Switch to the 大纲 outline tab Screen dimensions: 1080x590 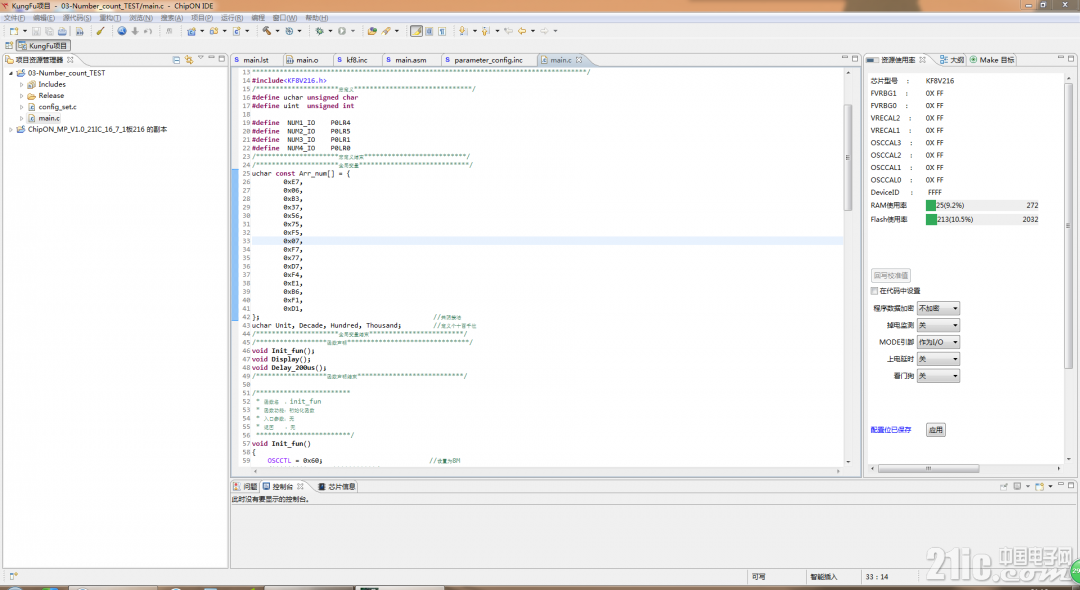pyautogui.click(x=951, y=60)
